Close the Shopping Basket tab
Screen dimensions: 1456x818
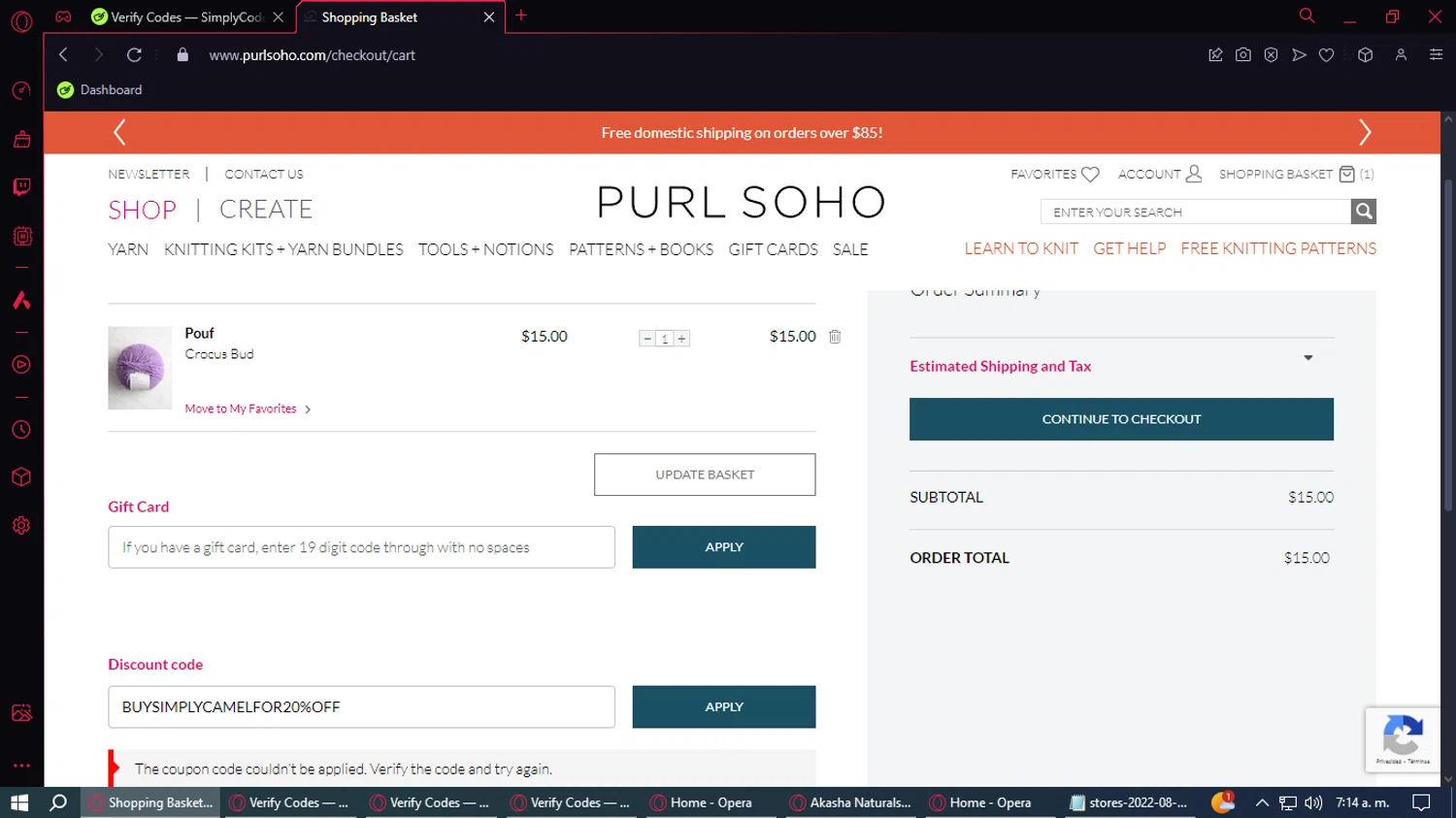488,17
